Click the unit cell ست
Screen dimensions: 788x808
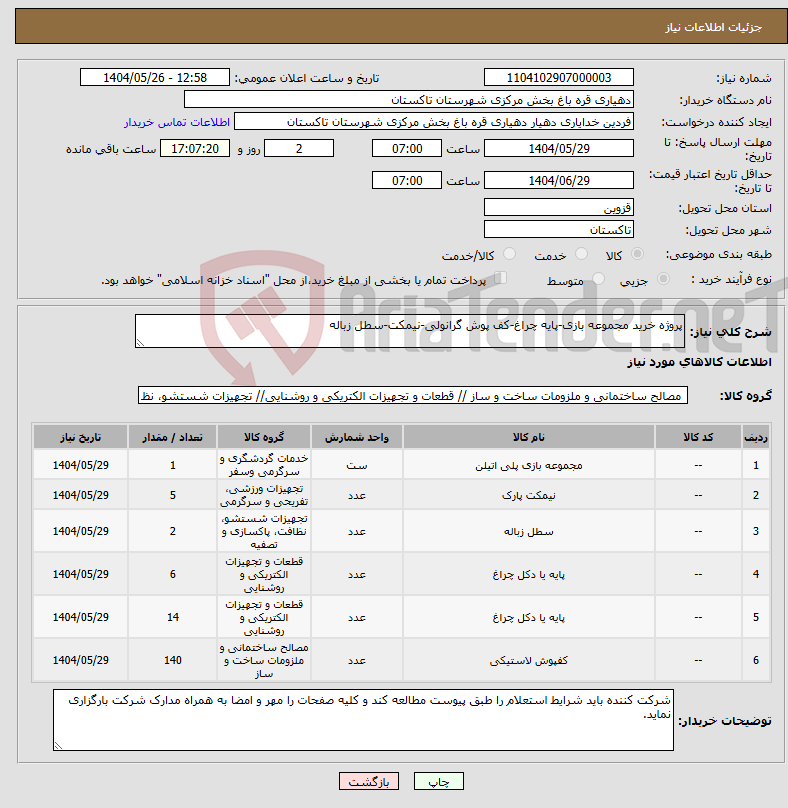click(x=357, y=465)
